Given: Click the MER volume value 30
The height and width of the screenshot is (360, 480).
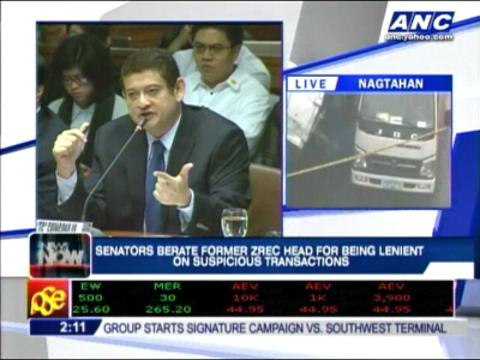Looking at the screenshot, I should [x=168, y=298].
